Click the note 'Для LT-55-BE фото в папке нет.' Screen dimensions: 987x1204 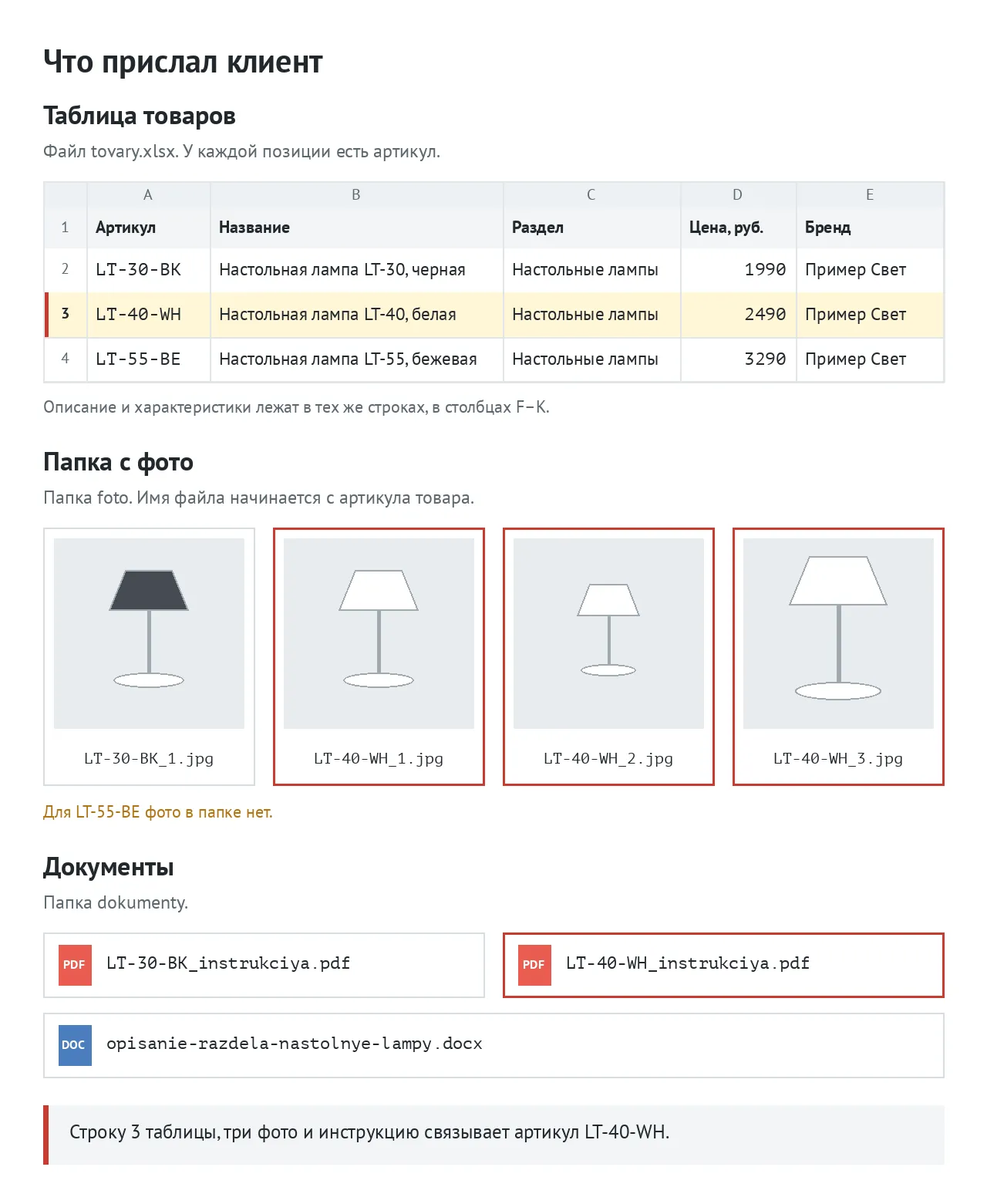click(x=158, y=812)
